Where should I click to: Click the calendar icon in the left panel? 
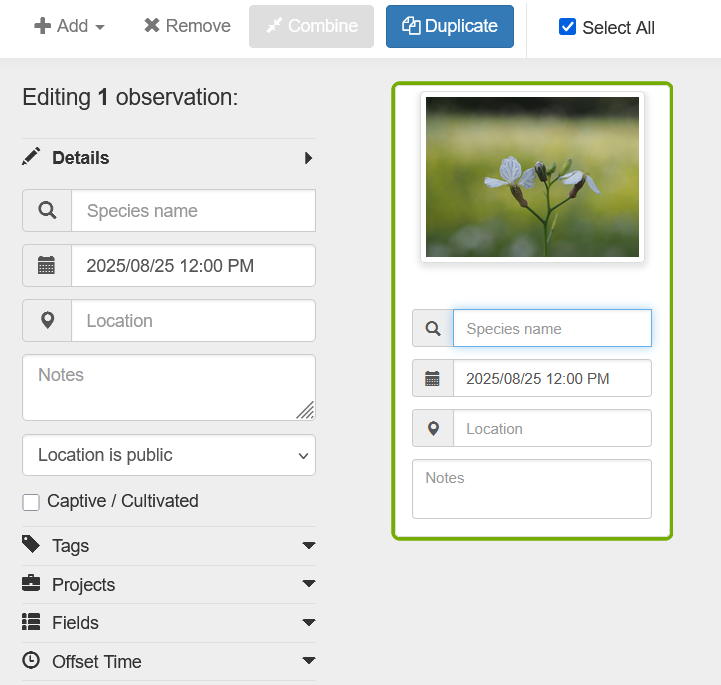coord(47,266)
